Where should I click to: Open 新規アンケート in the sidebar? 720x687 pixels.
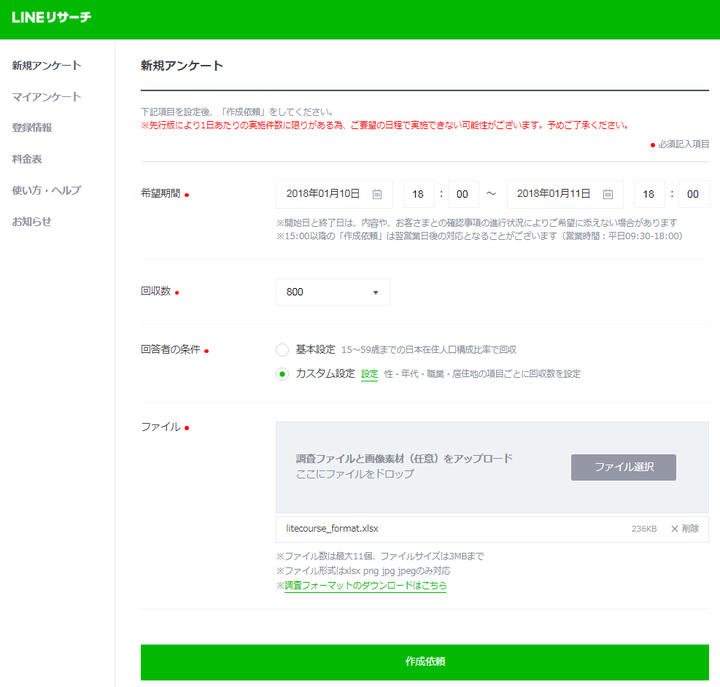click(x=47, y=66)
